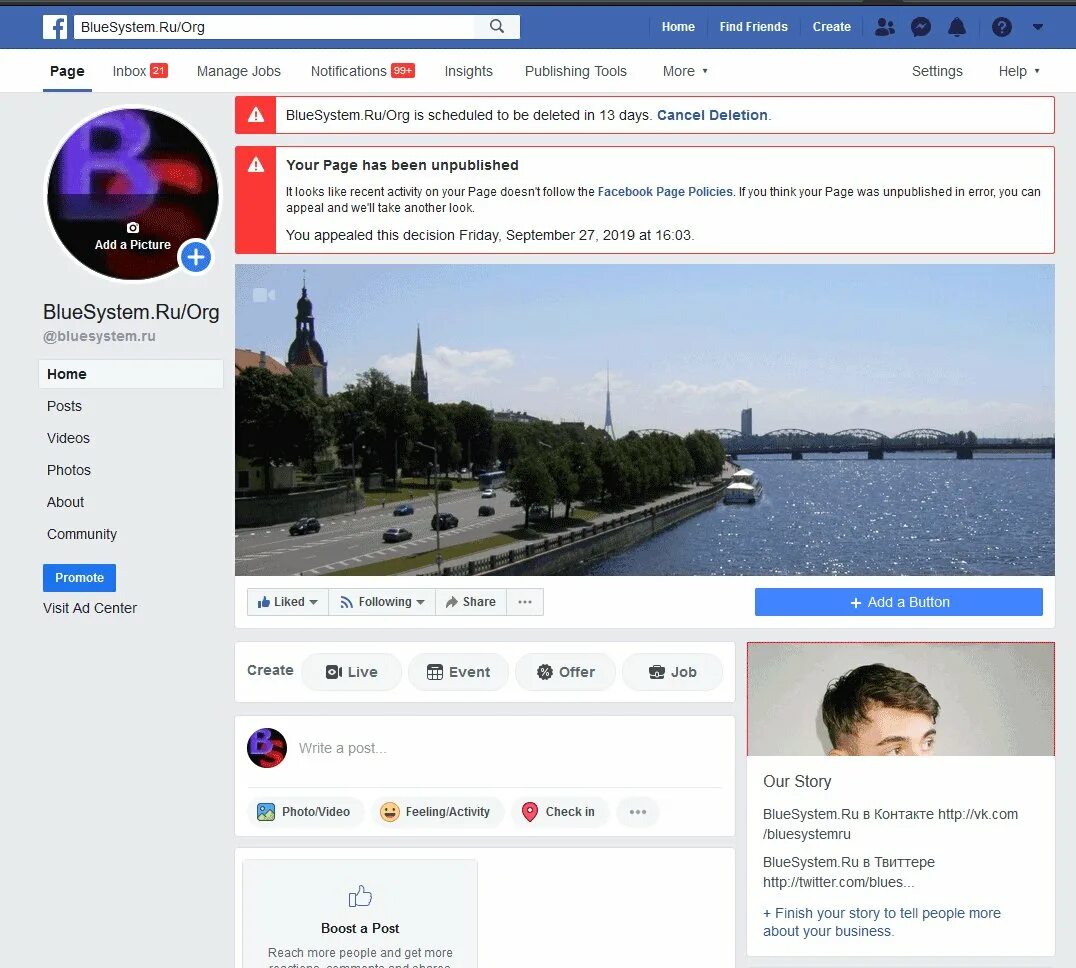Select About in the left sidebar
Image resolution: width=1076 pixels, height=968 pixels.
pyautogui.click(x=65, y=502)
